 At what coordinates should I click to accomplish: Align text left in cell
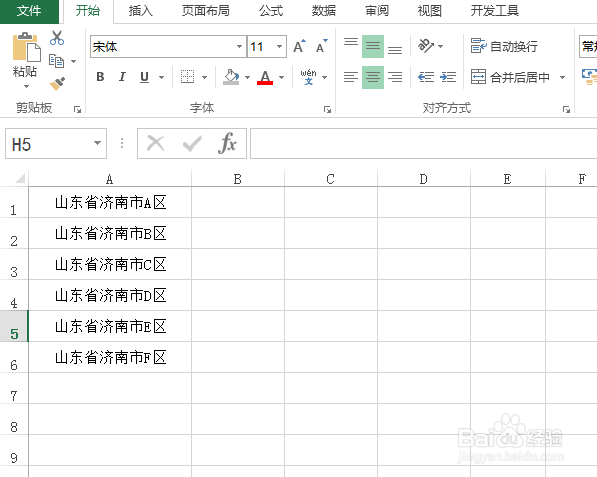[350, 77]
